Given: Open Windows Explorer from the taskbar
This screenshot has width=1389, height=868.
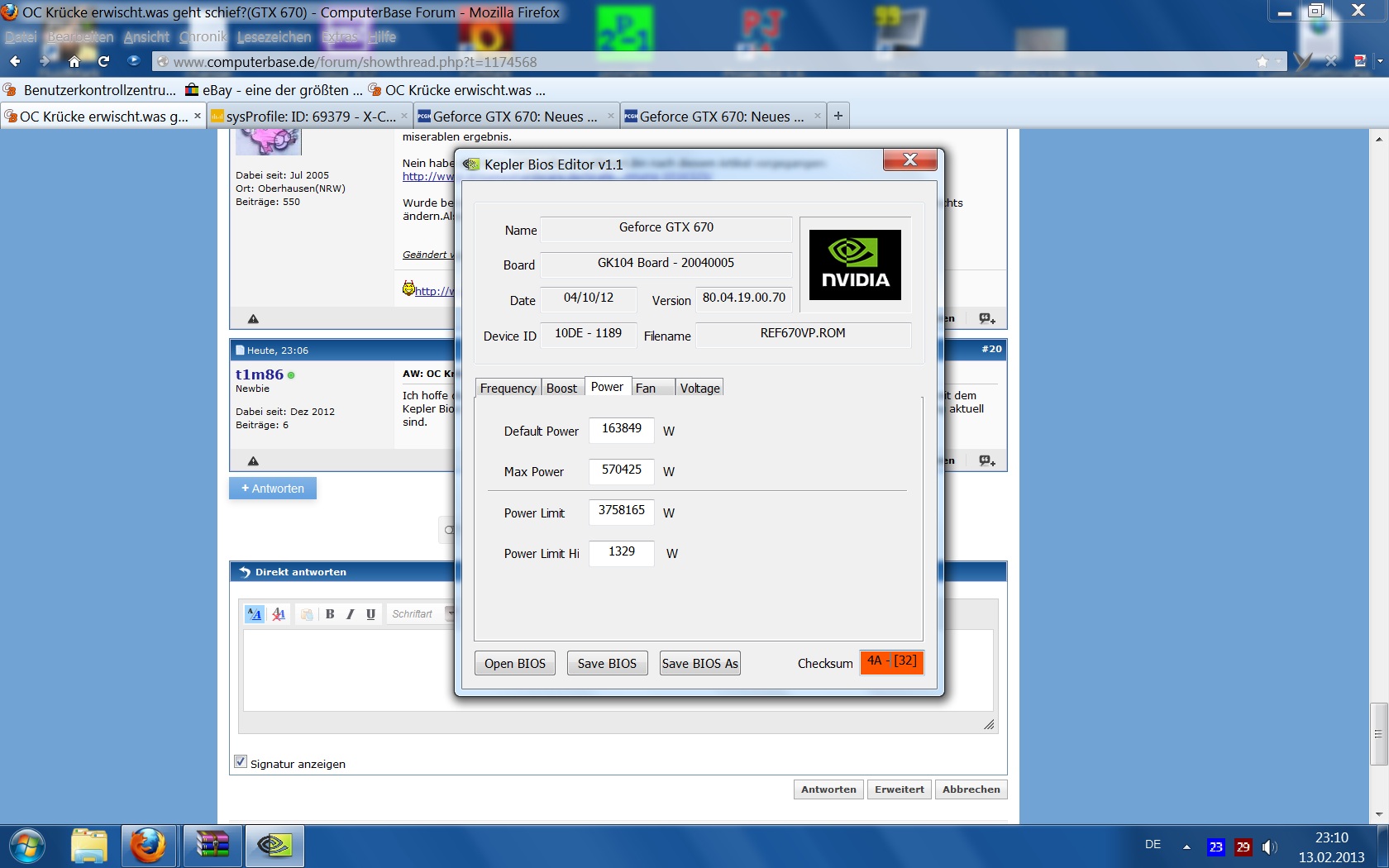Looking at the screenshot, I should click(88, 847).
